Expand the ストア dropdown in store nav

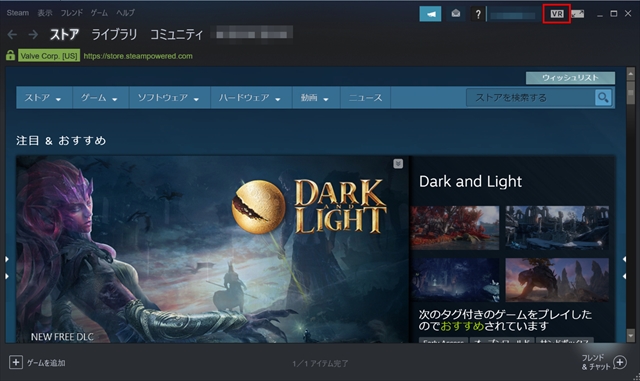pos(43,98)
